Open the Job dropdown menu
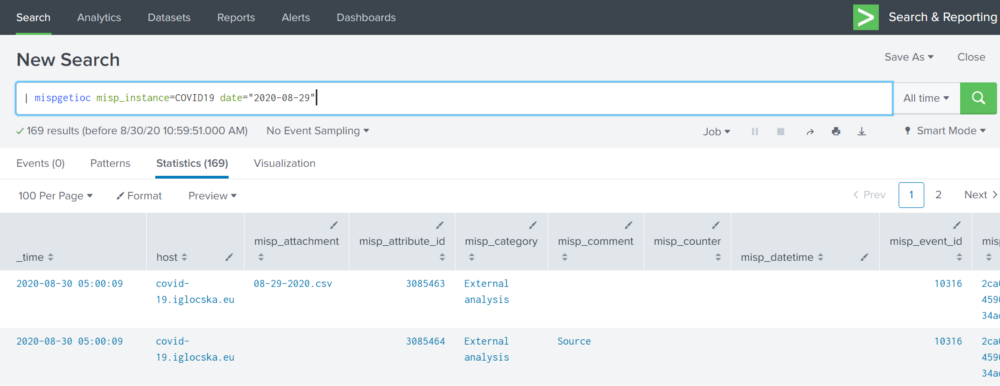Image resolution: width=1000 pixels, height=386 pixels. pos(716,131)
